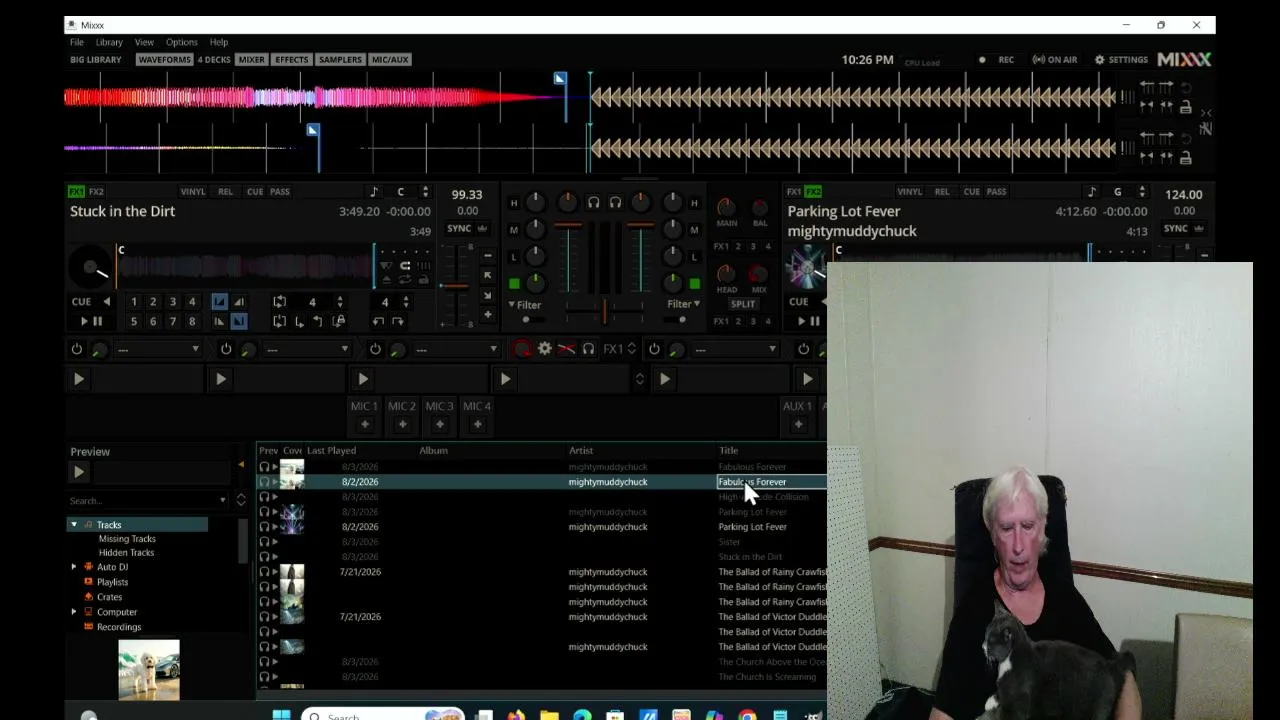The width and height of the screenshot is (1280, 720).
Task: Select Missing Tracks in the sidebar
Action: tap(127, 539)
